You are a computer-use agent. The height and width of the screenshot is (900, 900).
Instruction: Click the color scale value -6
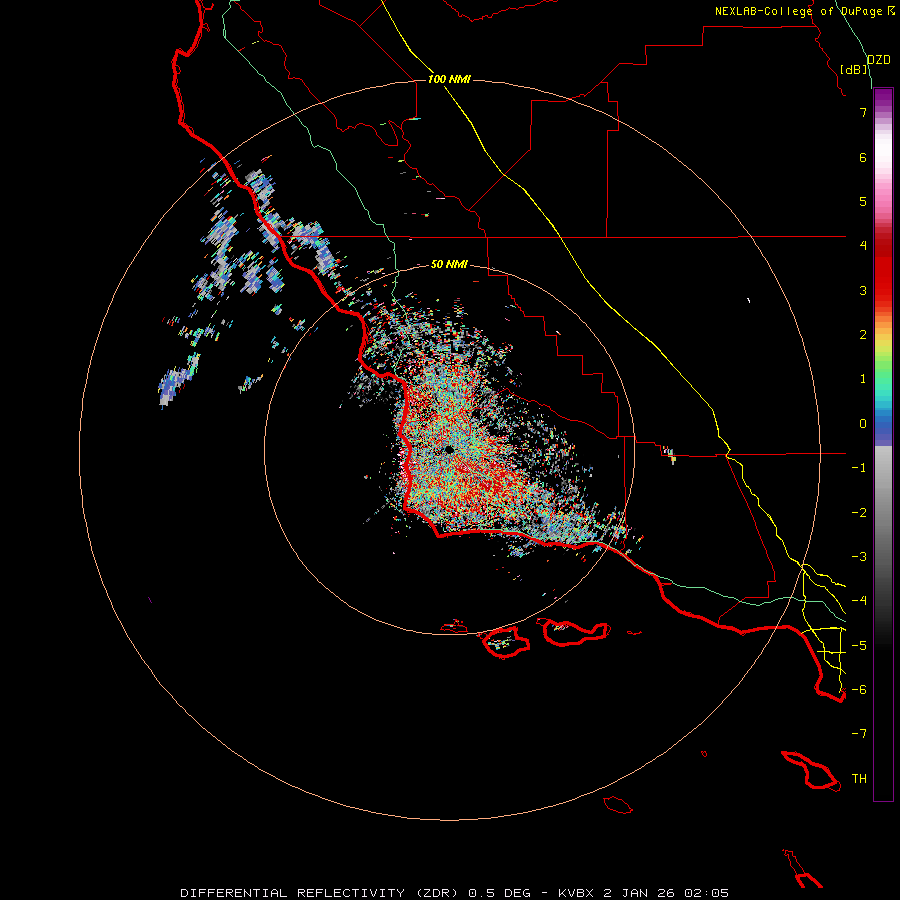pyautogui.click(x=859, y=689)
